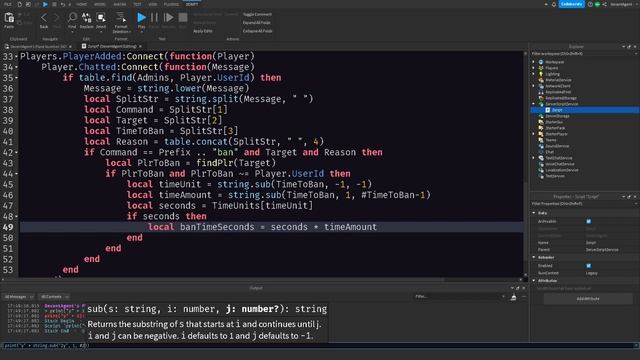Image resolution: width=640 pixels, height=360 pixels.
Task: Open the All Messages output filter dropdown
Action: [x=19, y=297]
